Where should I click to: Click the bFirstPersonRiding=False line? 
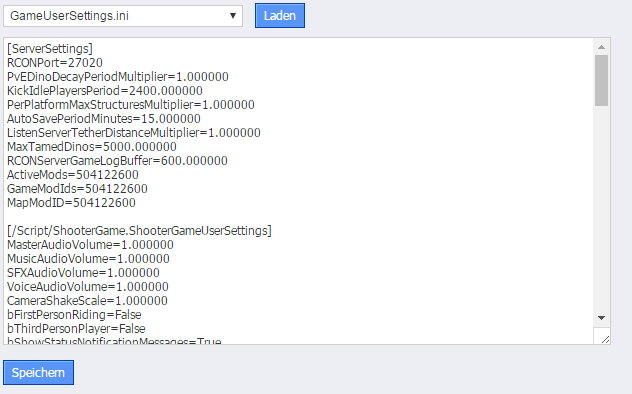pos(74,315)
